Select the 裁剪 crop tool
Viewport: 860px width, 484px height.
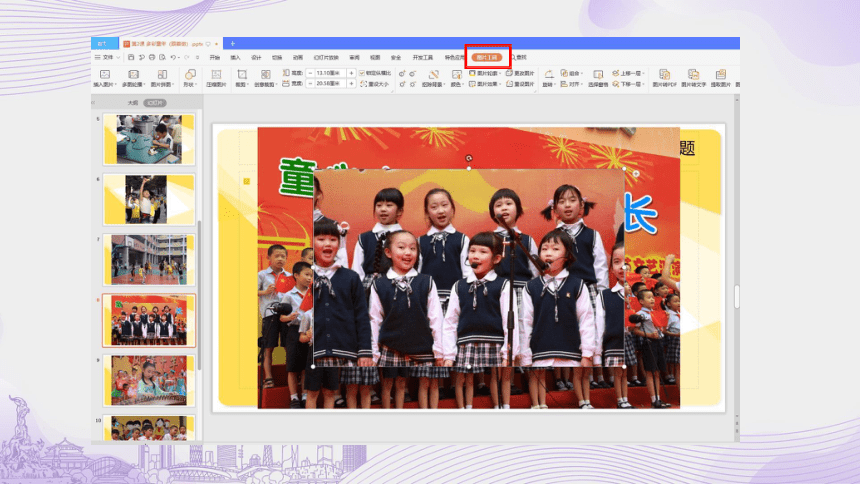tap(242, 78)
